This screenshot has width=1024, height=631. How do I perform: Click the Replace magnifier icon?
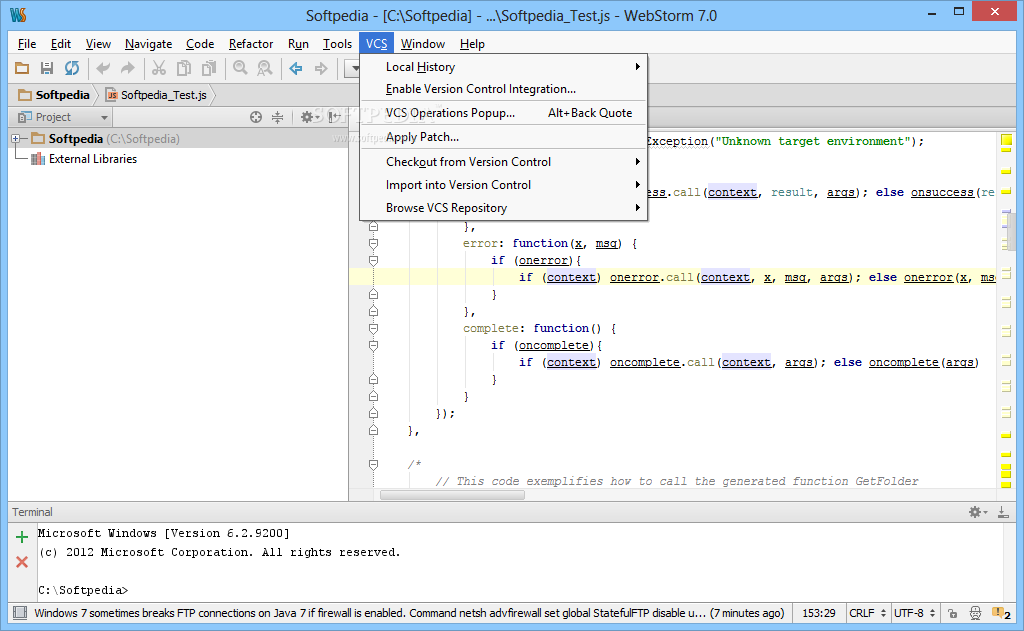pyautogui.click(x=264, y=68)
